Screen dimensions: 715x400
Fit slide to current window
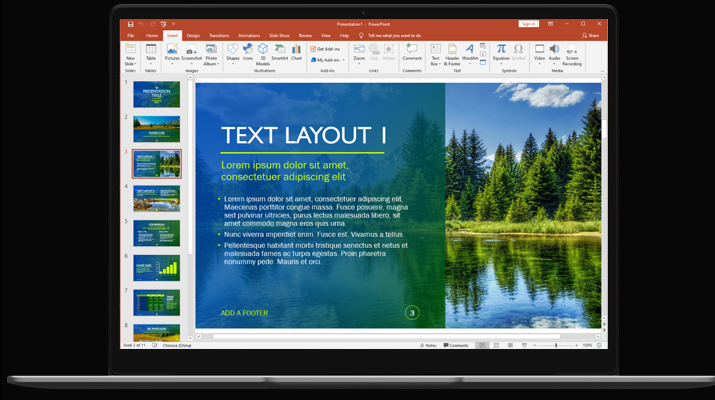(599, 345)
